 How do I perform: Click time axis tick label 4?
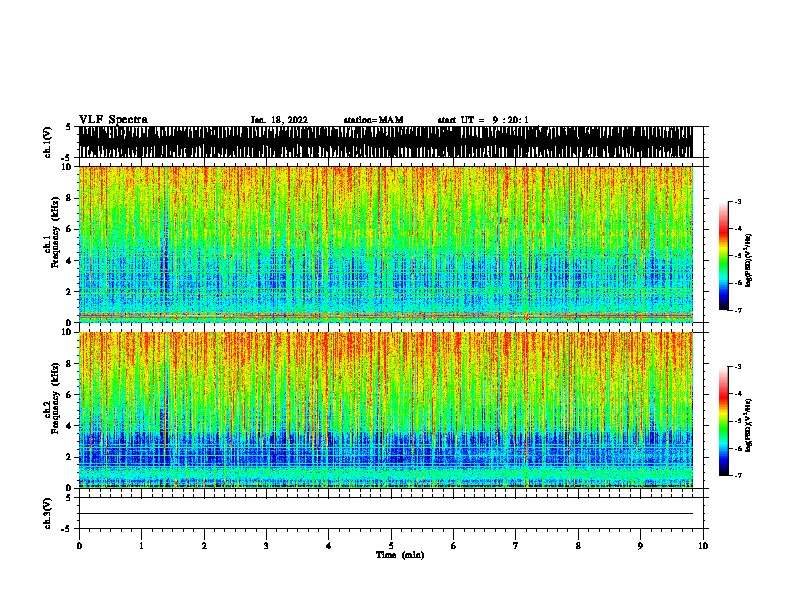[x=329, y=546]
